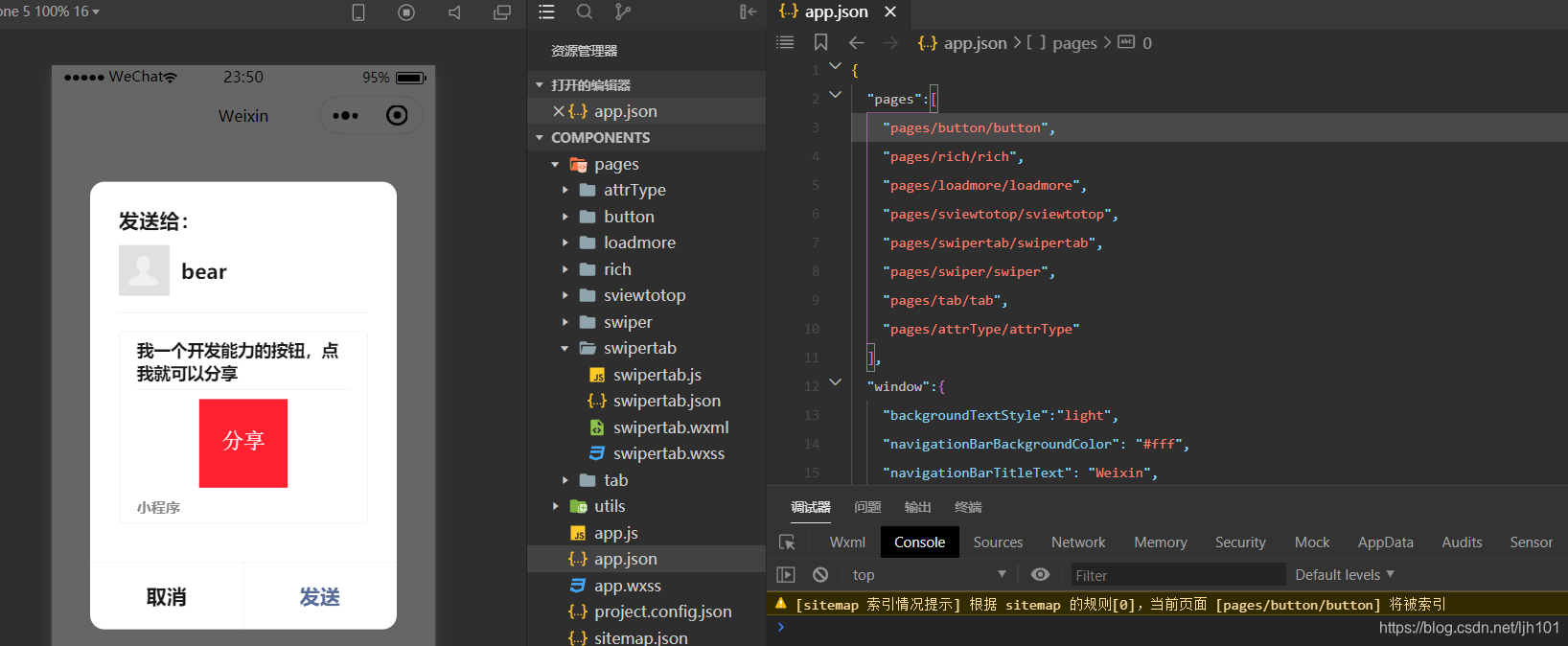Viewport: 1568px width, 646px height.
Task: Click the red 分享 share card image
Action: point(243,443)
